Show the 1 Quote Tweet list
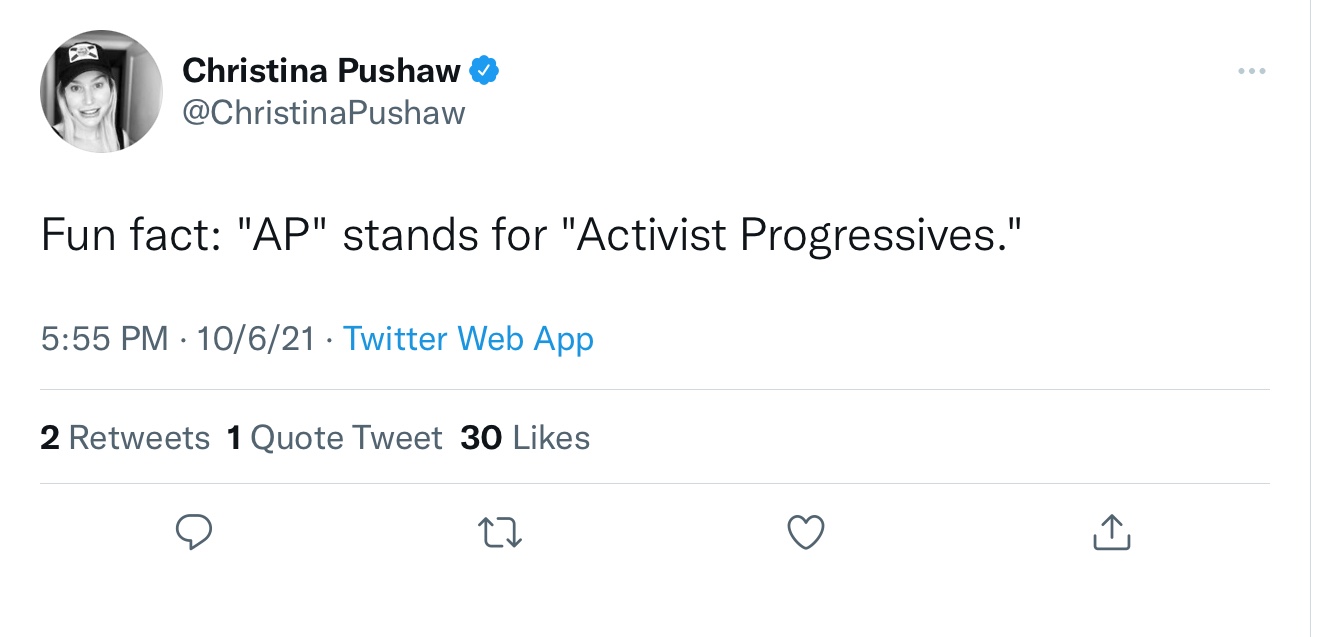The height and width of the screenshot is (637, 1321). point(335,438)
